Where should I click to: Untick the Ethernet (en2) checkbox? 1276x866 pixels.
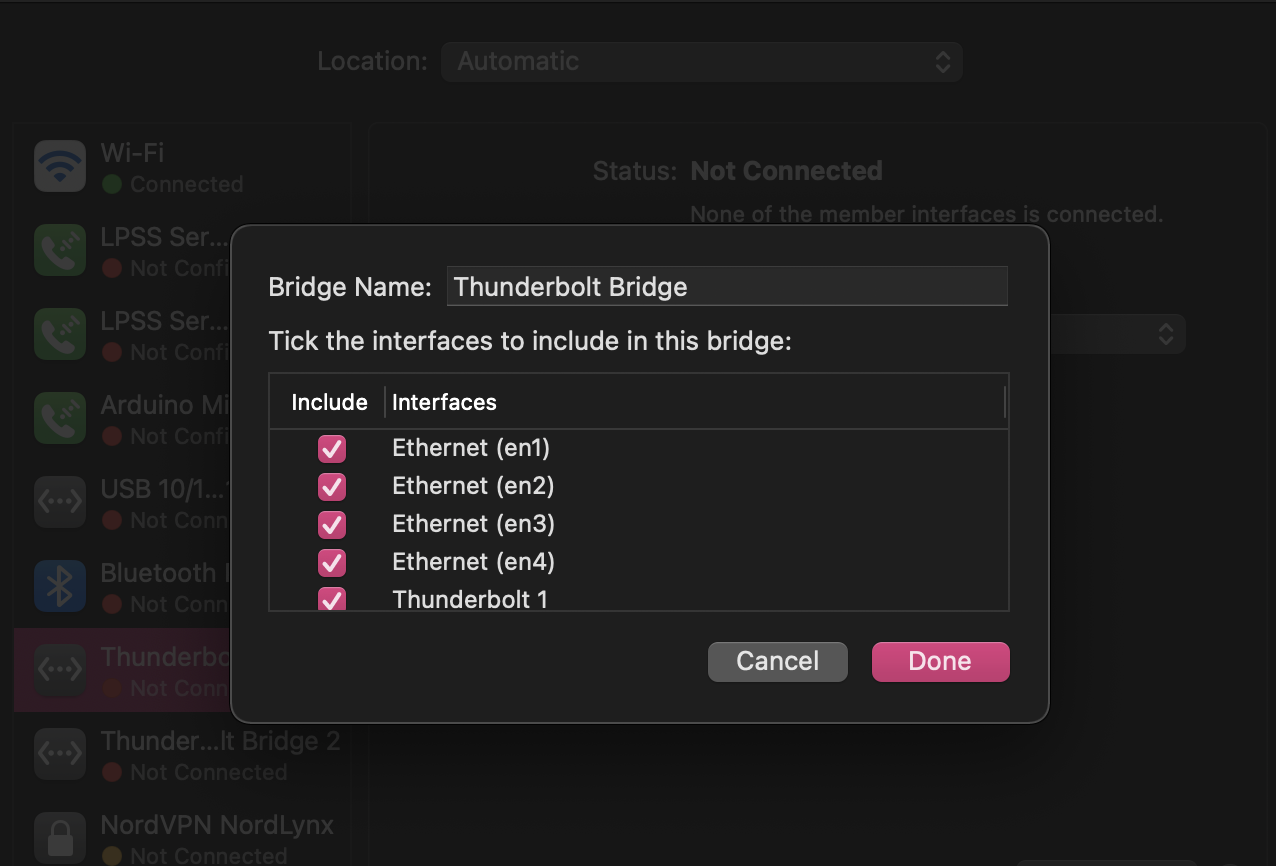pyautogui.click(x=332, y=486)
